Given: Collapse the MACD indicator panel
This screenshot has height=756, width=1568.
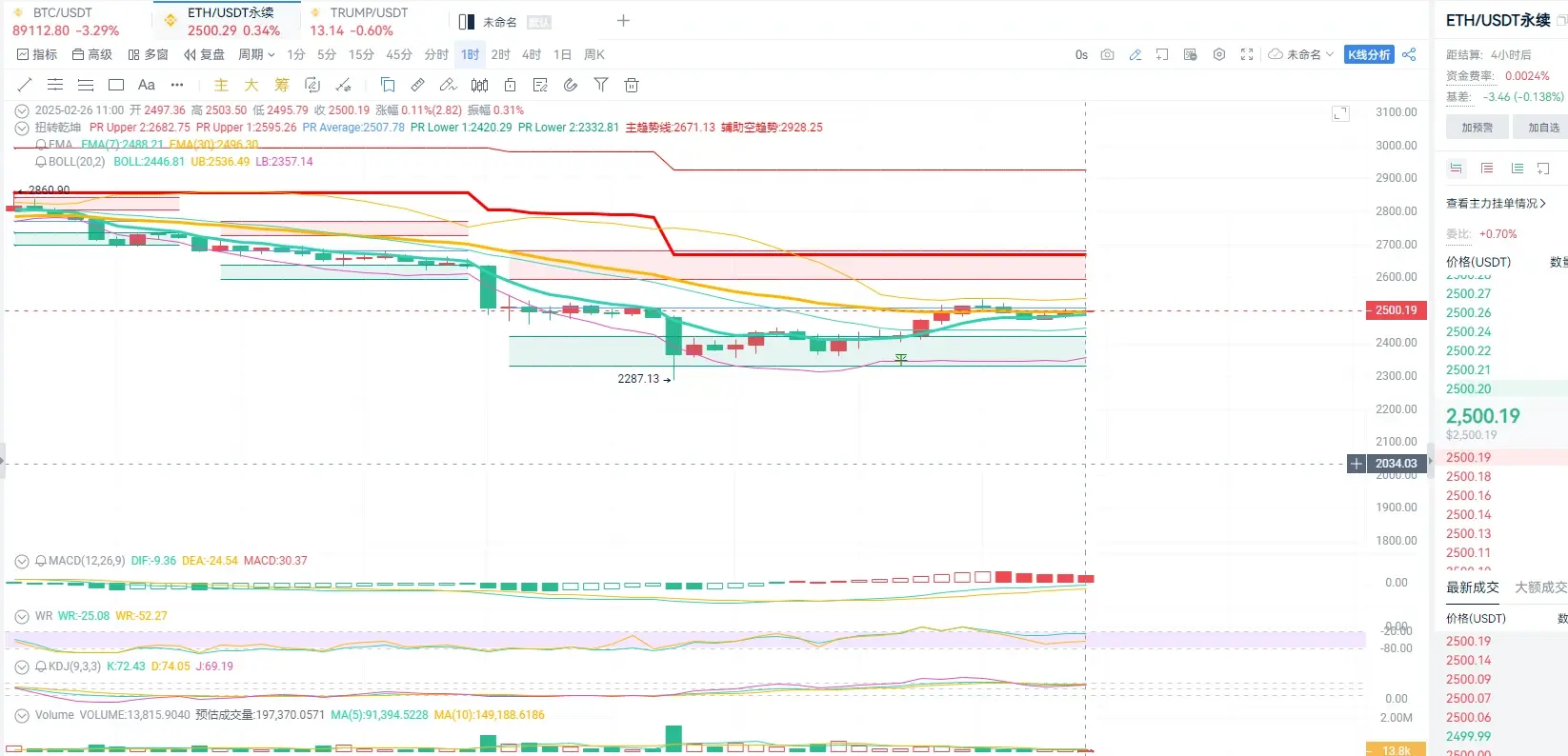Looking at the screenshot, I should (x=22, y=561).
